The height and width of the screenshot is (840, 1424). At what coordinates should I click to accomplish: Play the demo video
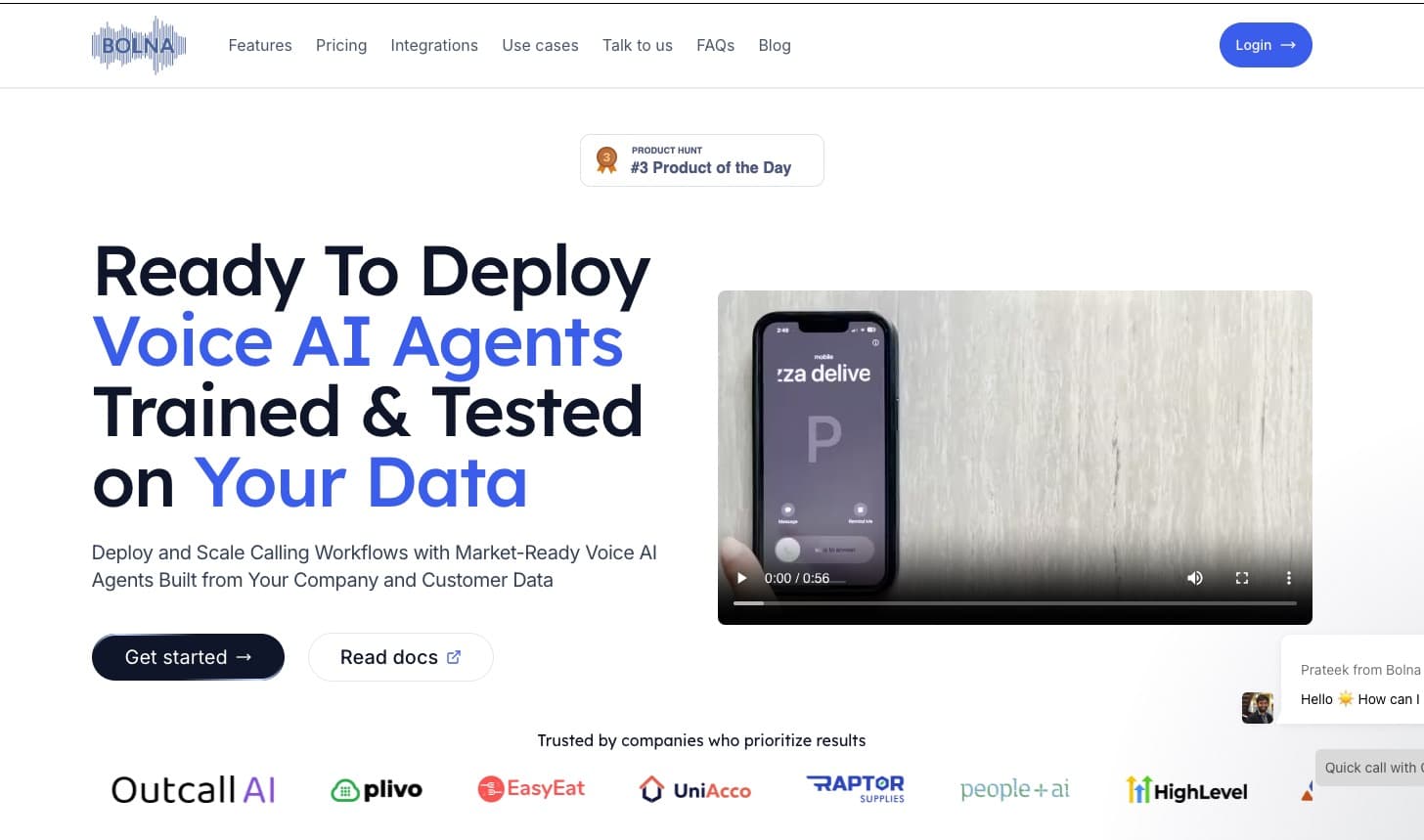pyautogui.click(x=741, y=578)
